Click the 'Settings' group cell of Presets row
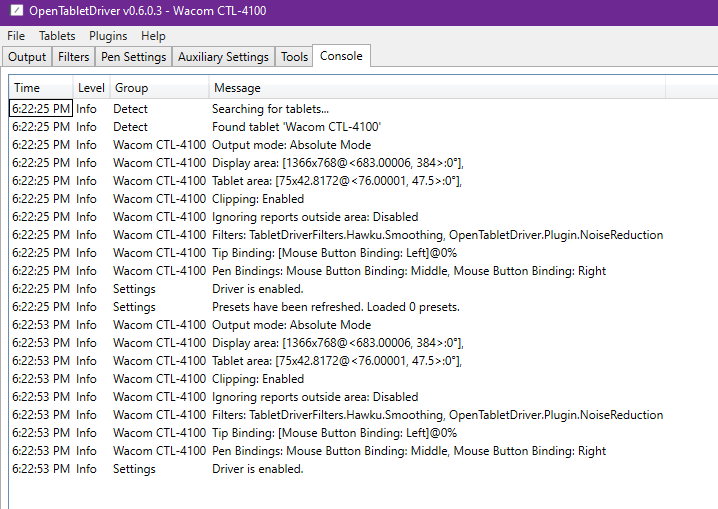 tap(134, 307)
